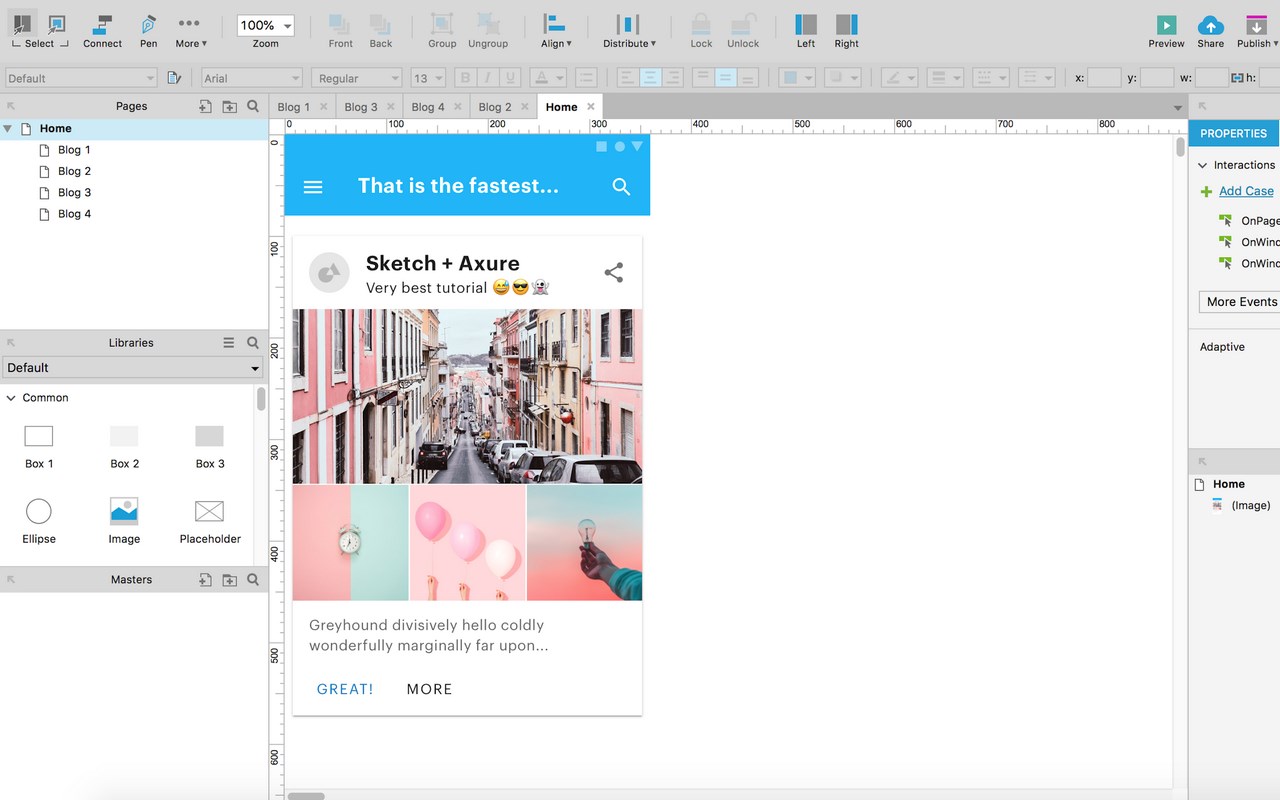Click the Add Case link
The height and width of the screenshot is (800, 1280).
point(1246,191)
